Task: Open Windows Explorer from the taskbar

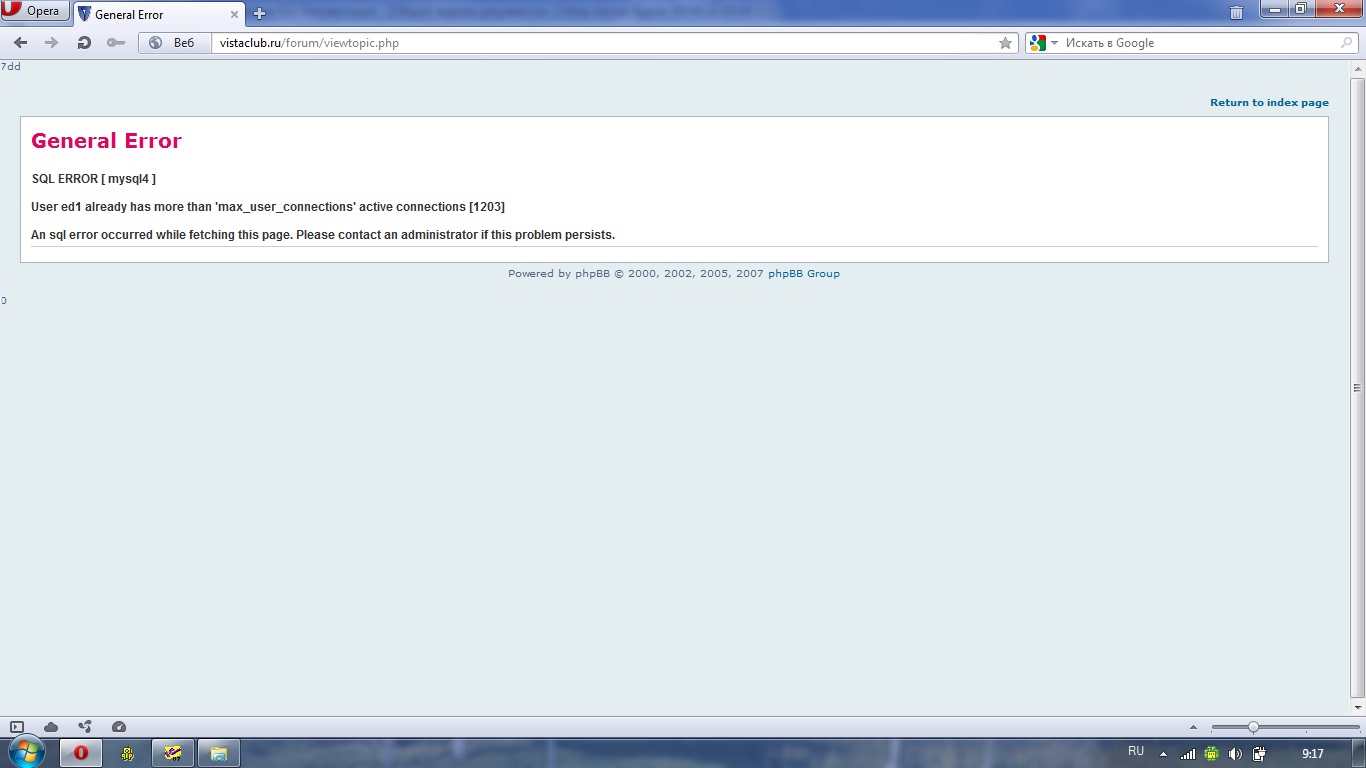Action: click(219, 753)
